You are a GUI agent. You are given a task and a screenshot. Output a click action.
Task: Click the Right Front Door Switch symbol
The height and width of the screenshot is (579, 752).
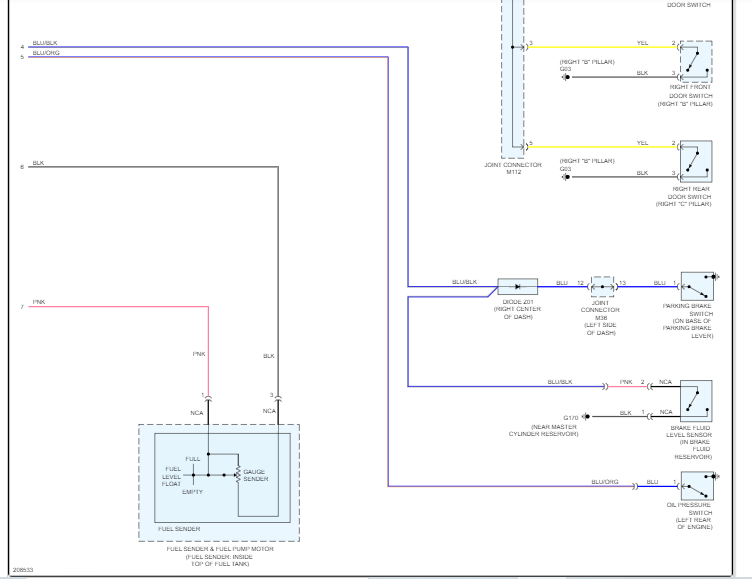pyautogui.click(x=696, y=62)
